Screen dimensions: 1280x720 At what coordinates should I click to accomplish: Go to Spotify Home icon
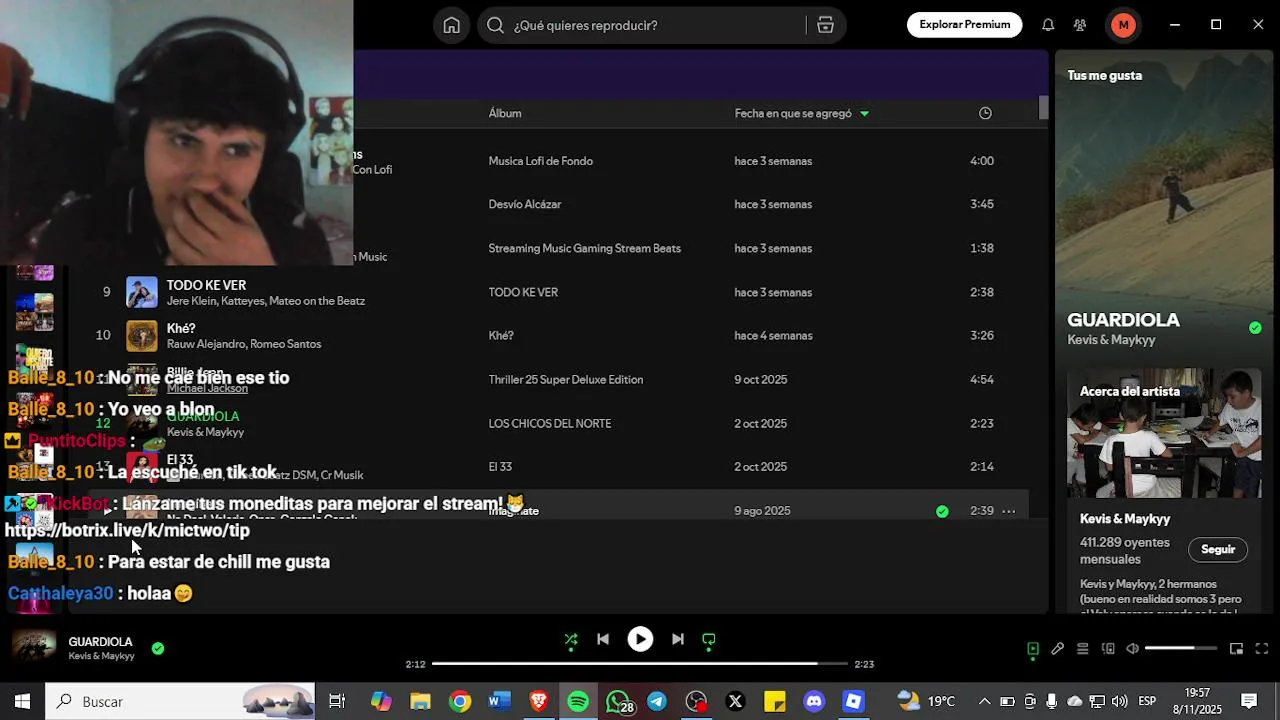click(452, 25)
